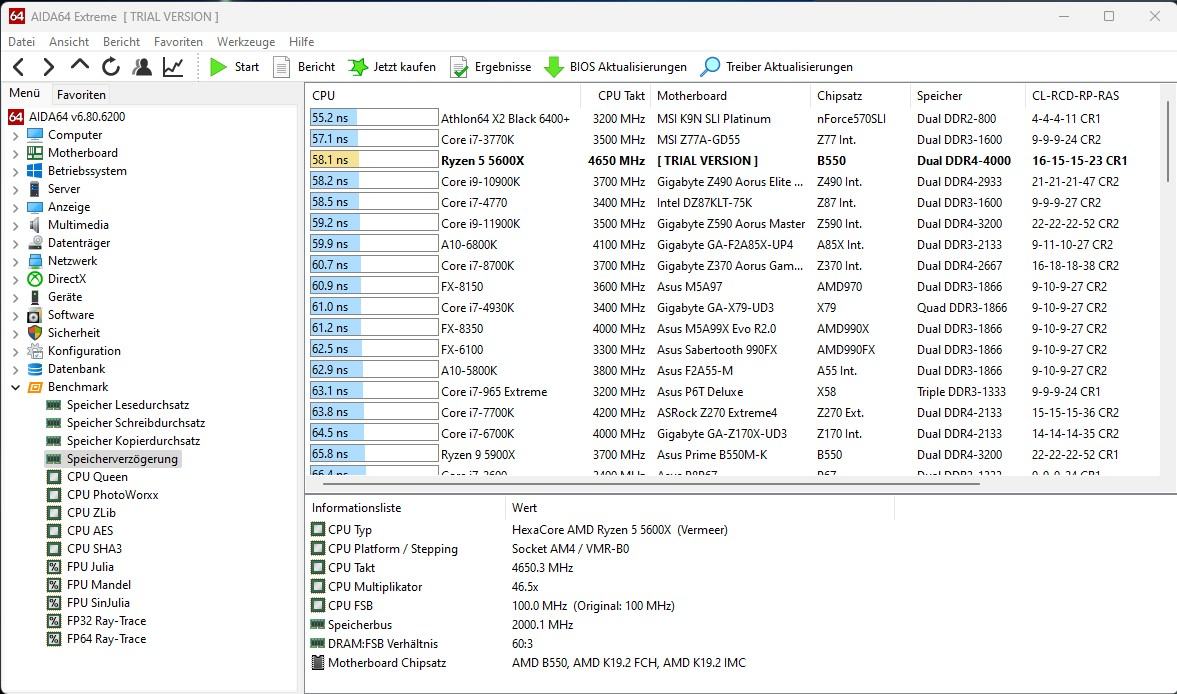Image resolution: width=1177 pixels, height=694 pixels.
Task: Expand the Netzwerk tree node
Action: tap(15, 261)
